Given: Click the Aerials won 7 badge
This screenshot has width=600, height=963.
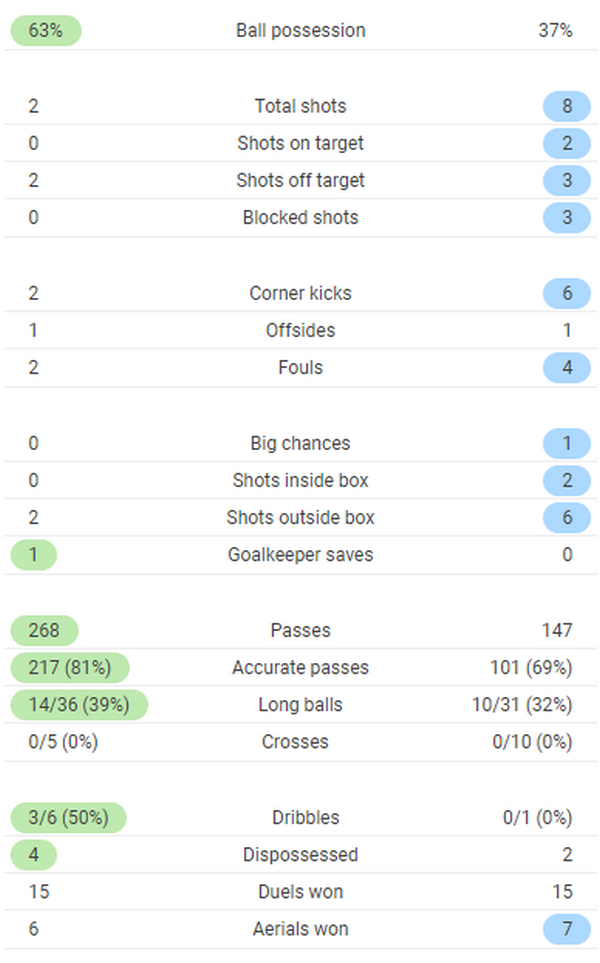Looking at the screenshot, I should pyautogui.click(x=567, y=930).
